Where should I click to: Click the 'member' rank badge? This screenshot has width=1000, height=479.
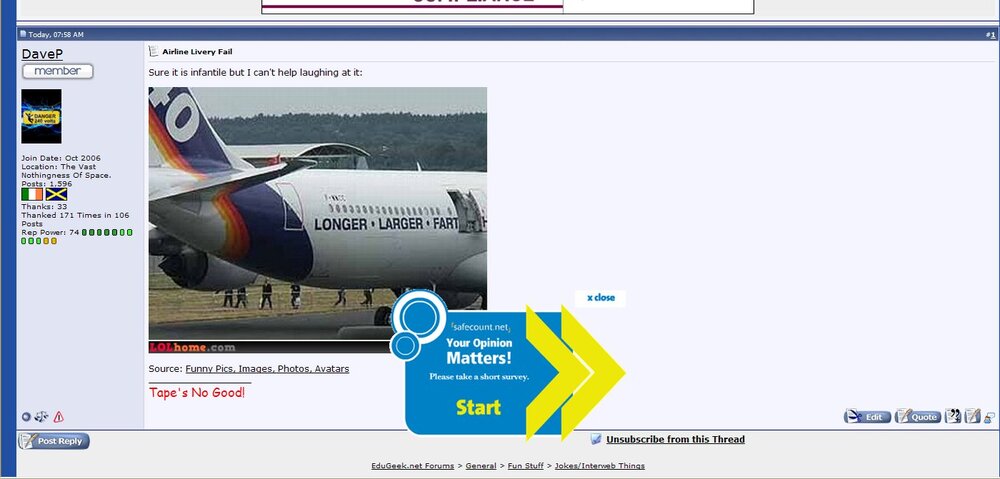tap(57, 71)
